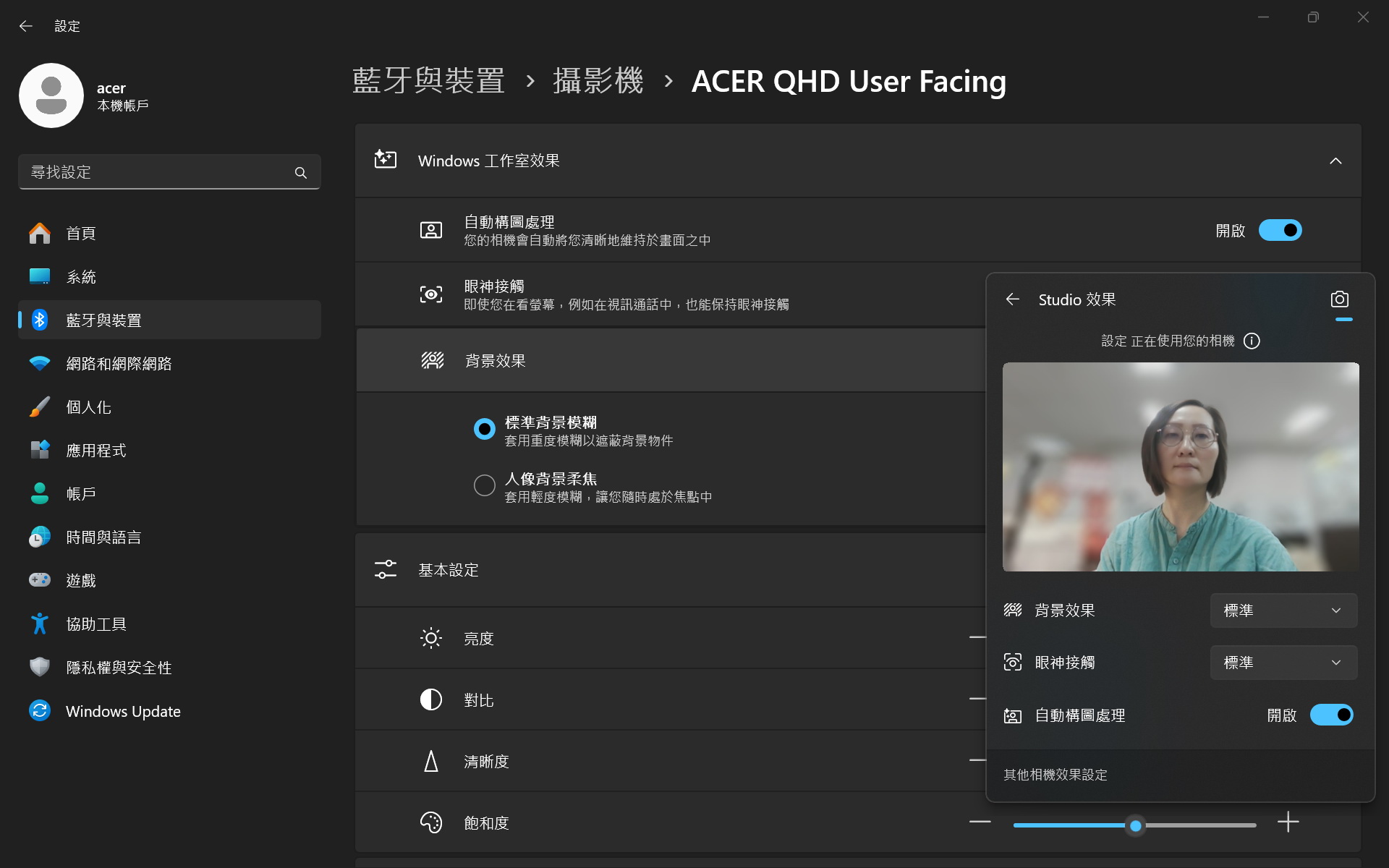Click the 個人化 paintbrush icon
Image resolution: width=1389 pixels, height=868 pixels.
40,407
